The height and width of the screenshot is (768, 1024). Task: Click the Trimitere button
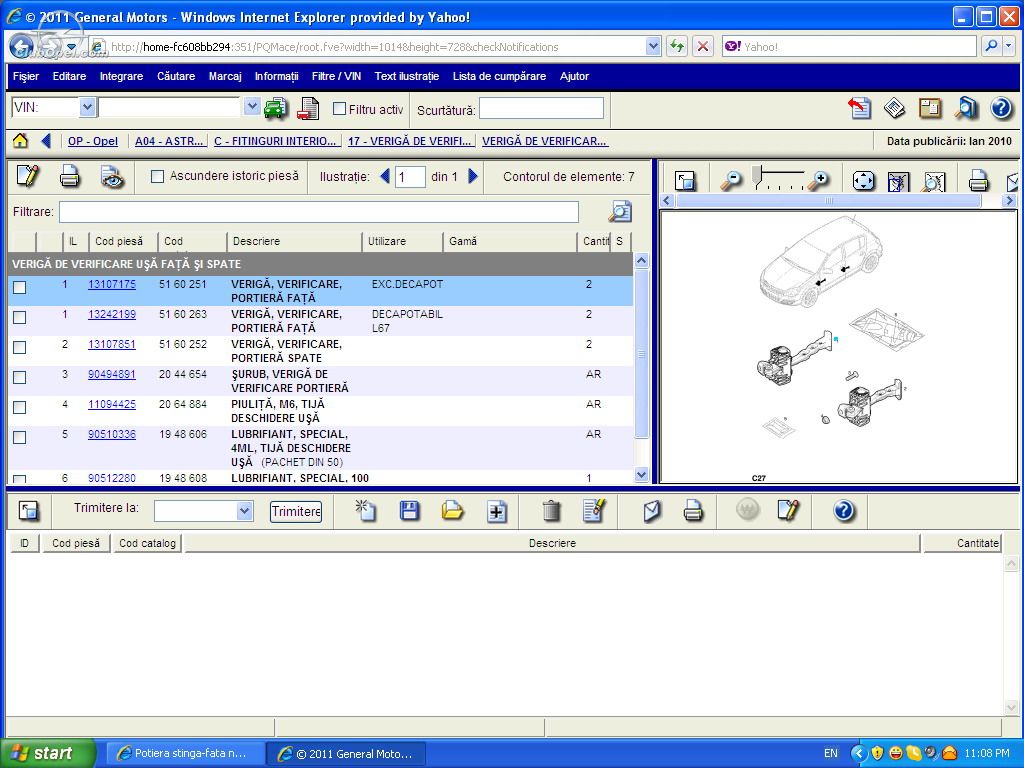pos(296,511)
